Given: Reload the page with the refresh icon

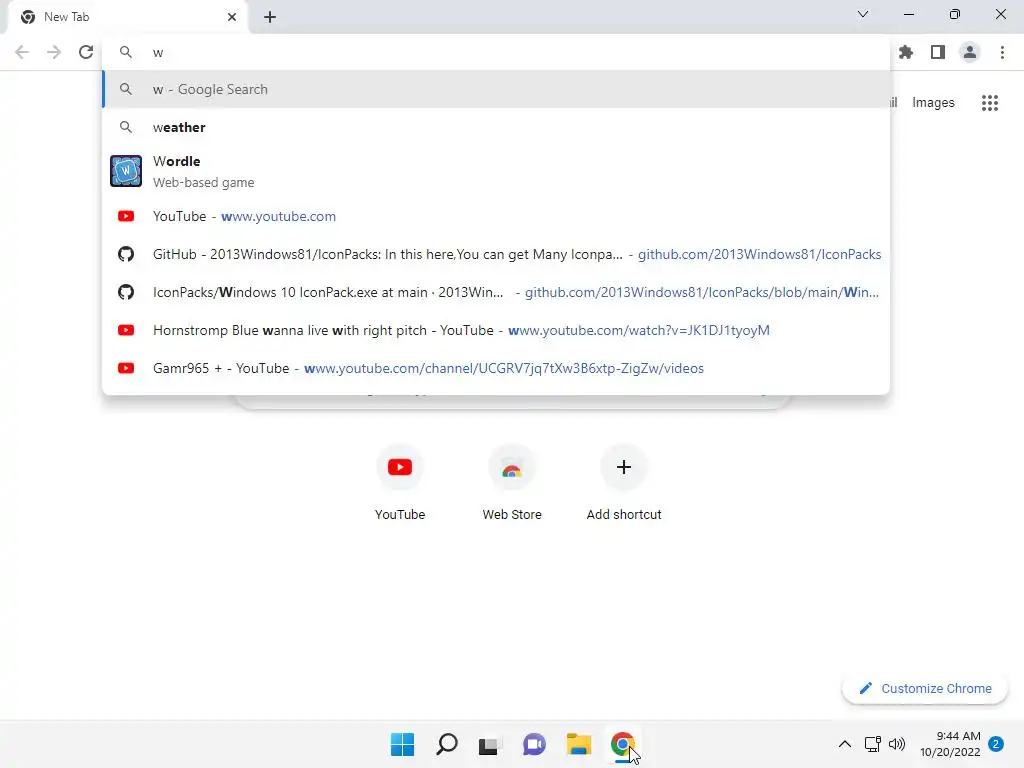Looking at the screenshot, I should point(86,52).
